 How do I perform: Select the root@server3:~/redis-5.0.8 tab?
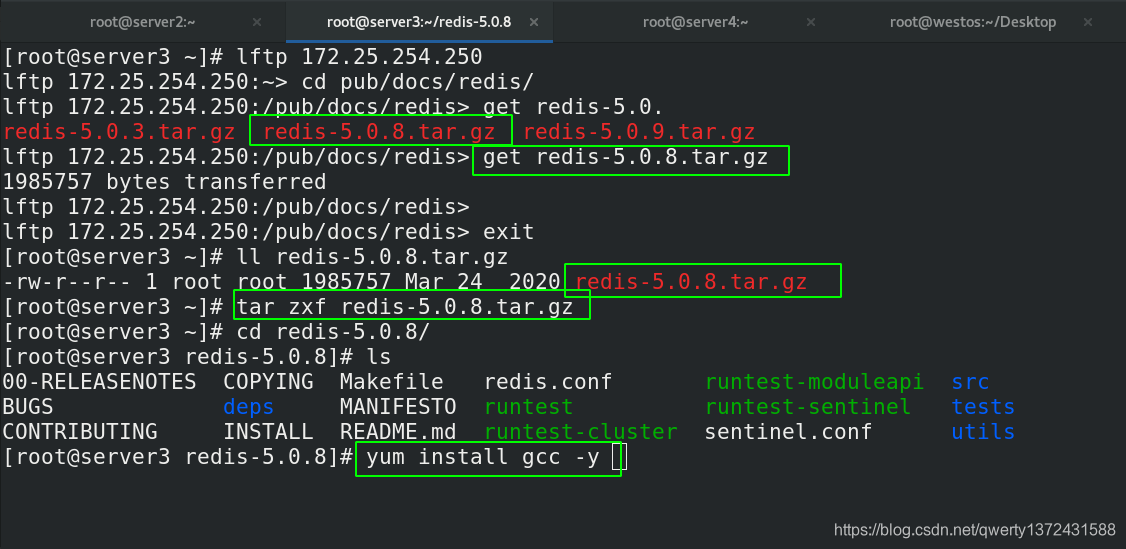coord(419,22)
